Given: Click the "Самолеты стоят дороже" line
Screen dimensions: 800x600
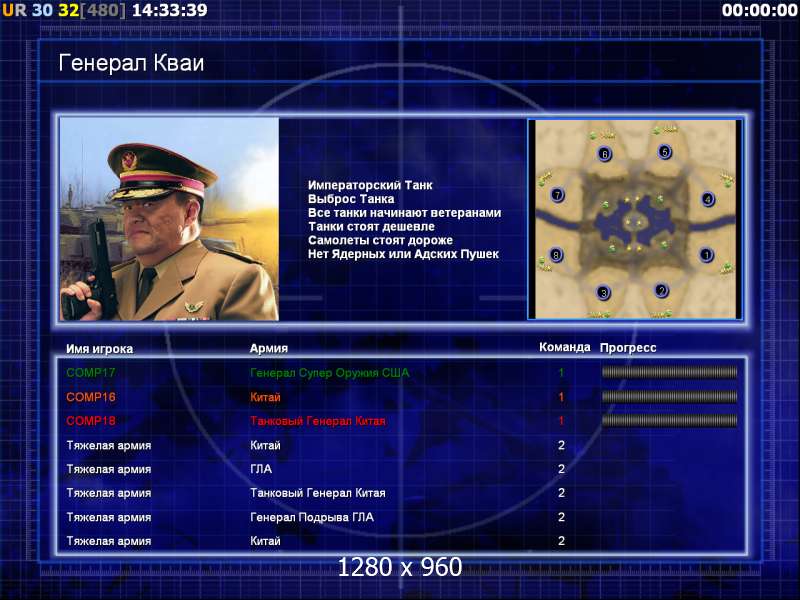Looking at the screenshot, I should [x=380, y=240].
